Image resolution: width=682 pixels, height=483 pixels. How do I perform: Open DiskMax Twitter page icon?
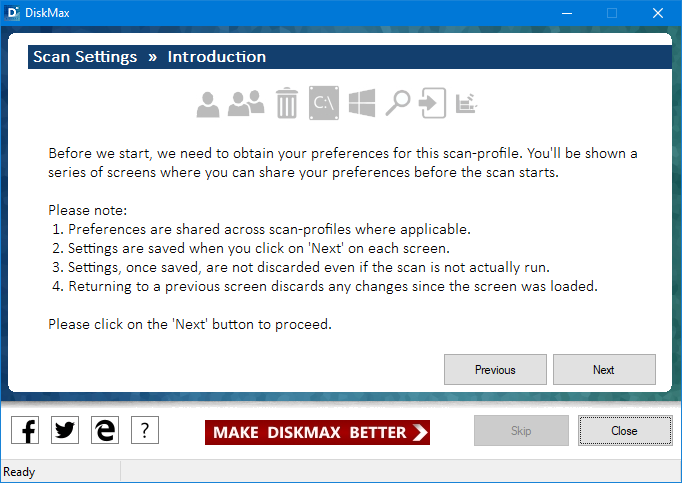[65, 430]
